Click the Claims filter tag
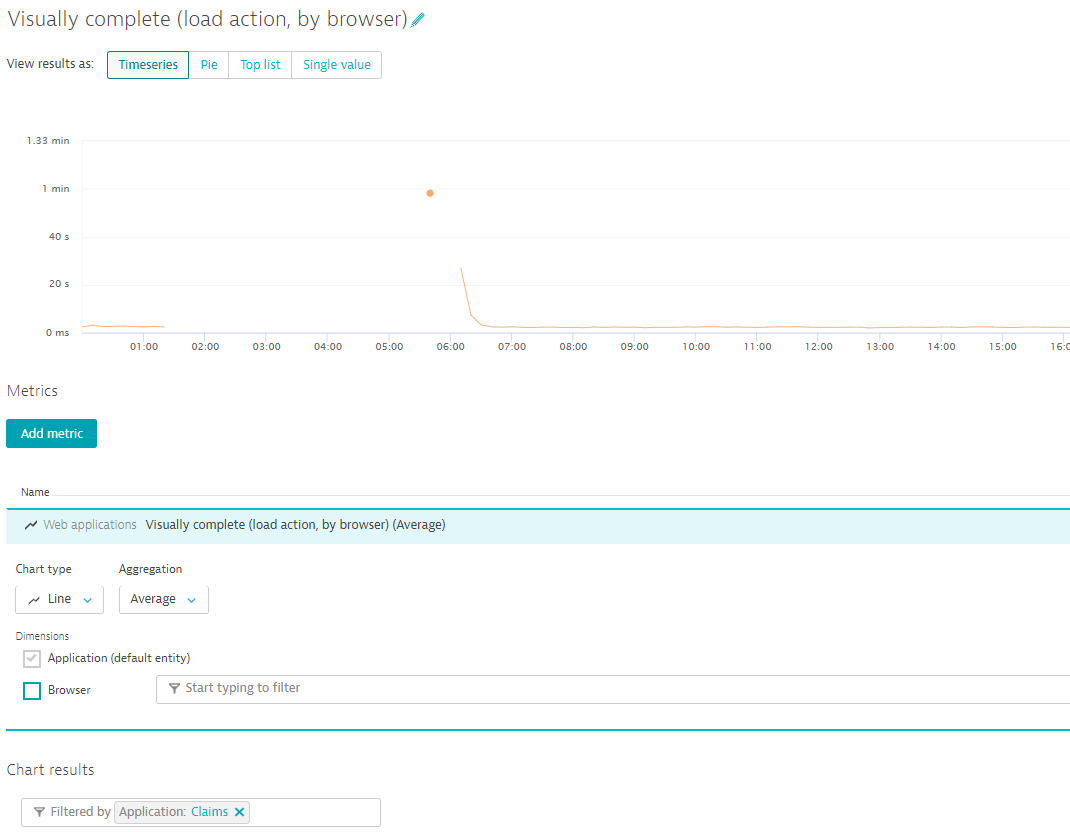 [x=182, y=812]
